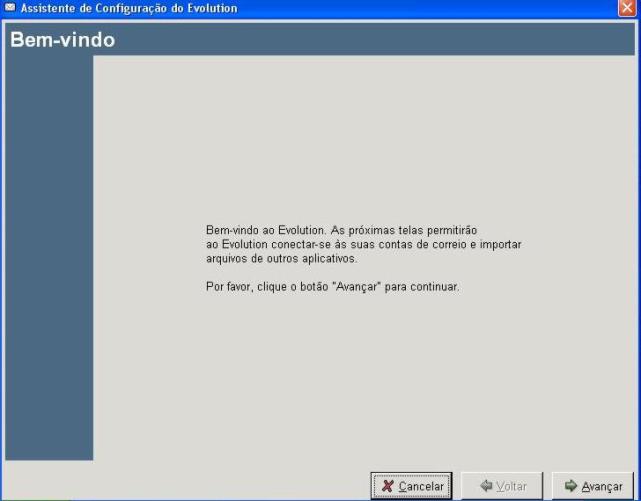This screenshot has width=641, height=501.
Task: Click the Cancelar button
Action: tap(411, 486)
